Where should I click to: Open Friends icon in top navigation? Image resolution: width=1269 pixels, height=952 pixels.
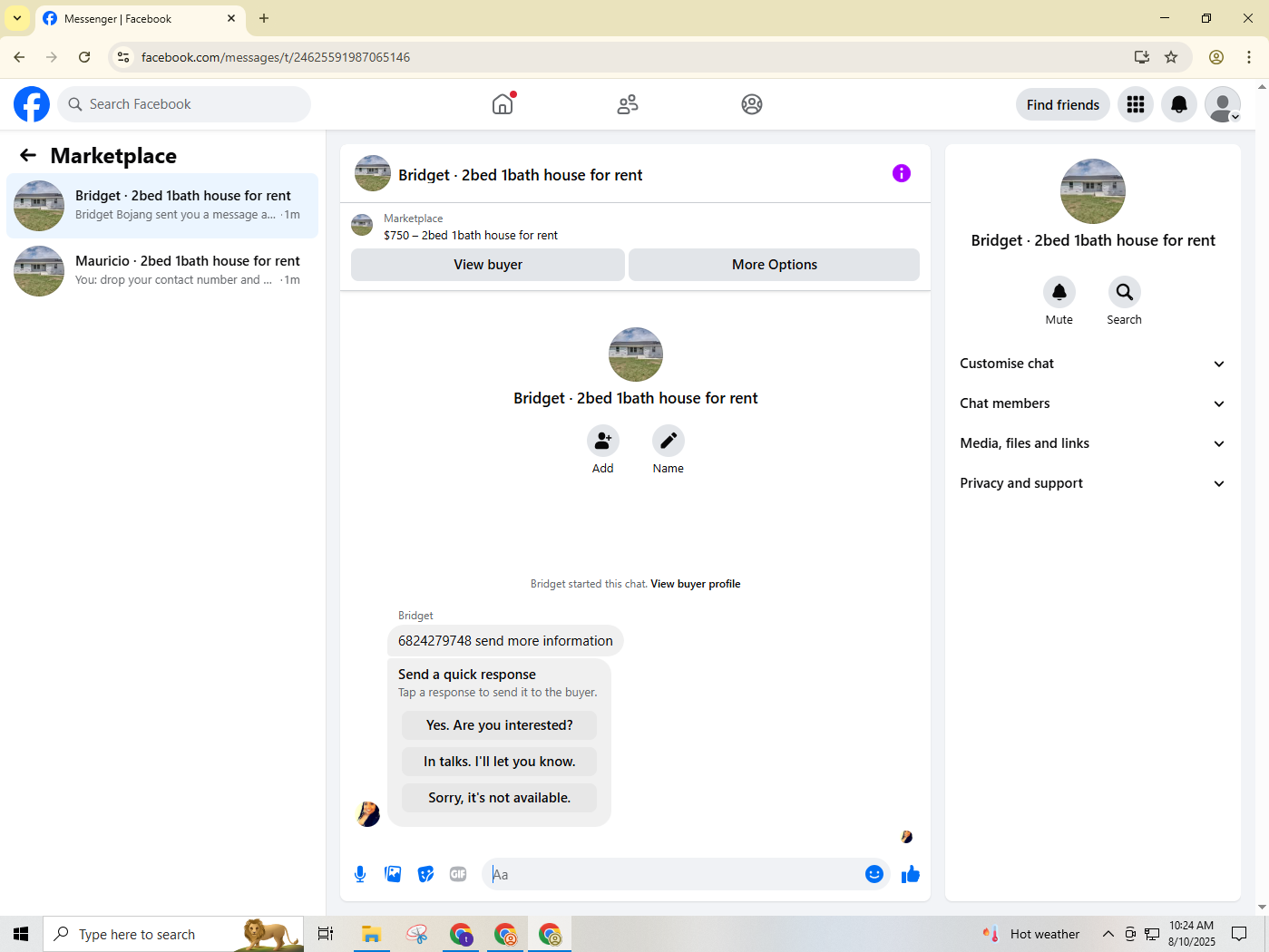pos(628,104)
